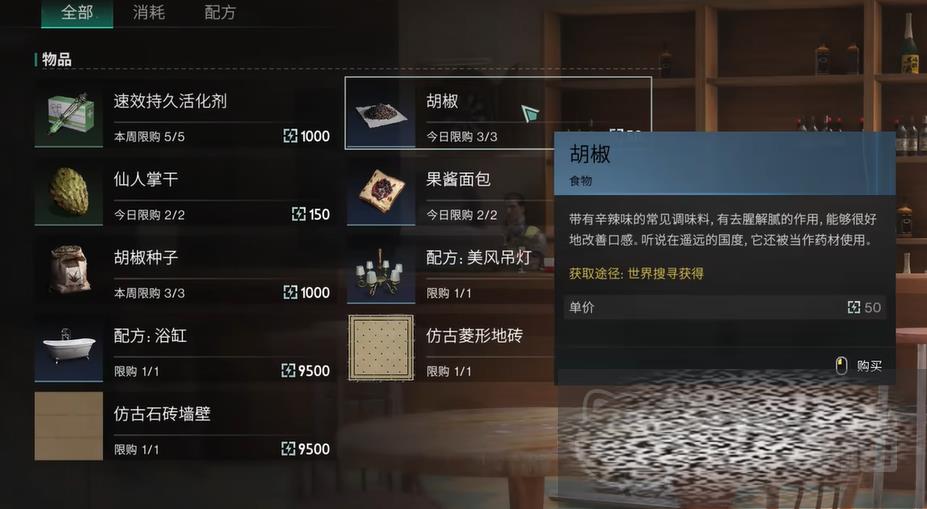
Task: Click the currency icon next to 150
Action: pyautogui.click(x=299, y=214)
